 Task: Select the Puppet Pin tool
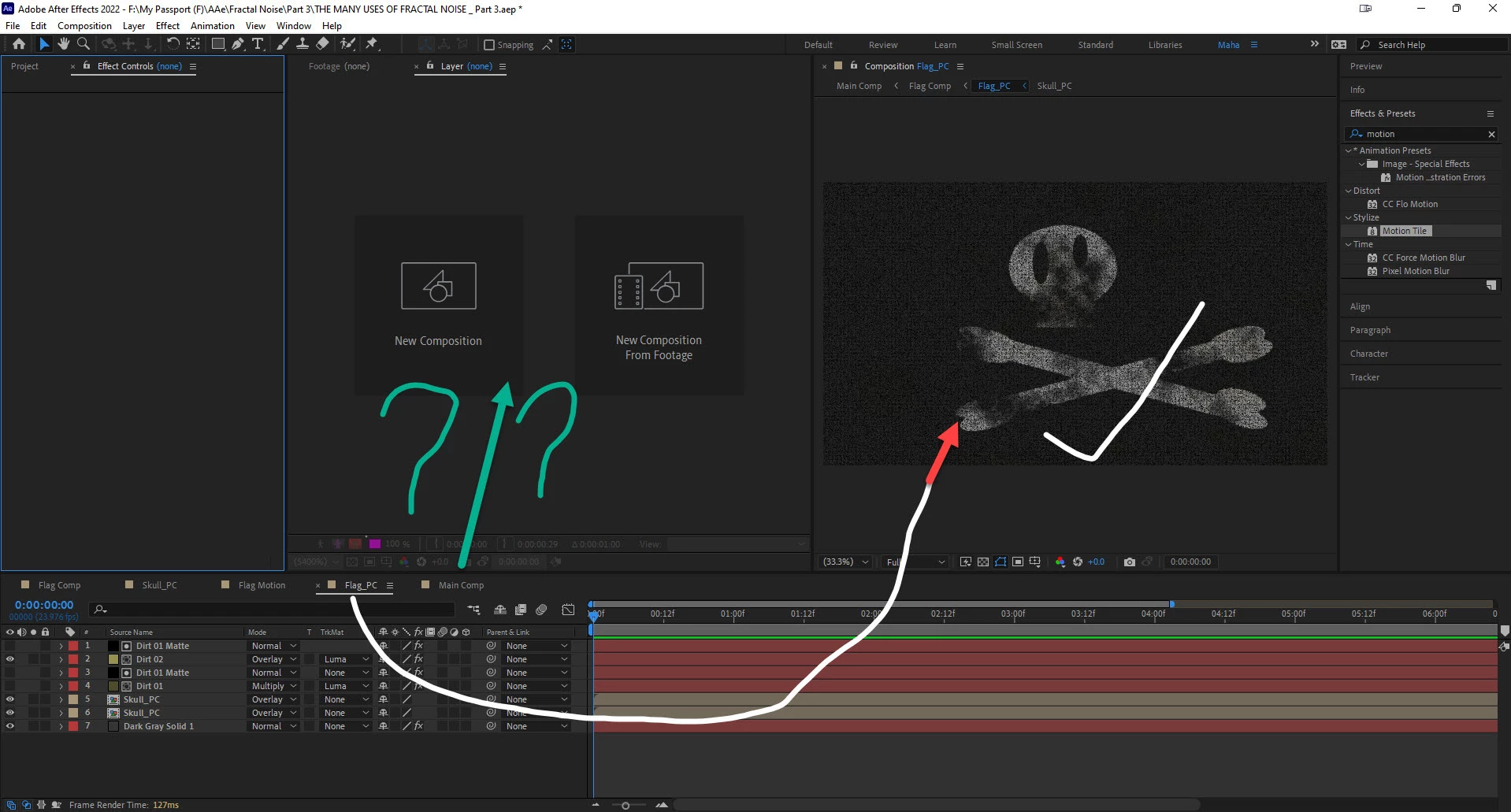click(372, 44)
